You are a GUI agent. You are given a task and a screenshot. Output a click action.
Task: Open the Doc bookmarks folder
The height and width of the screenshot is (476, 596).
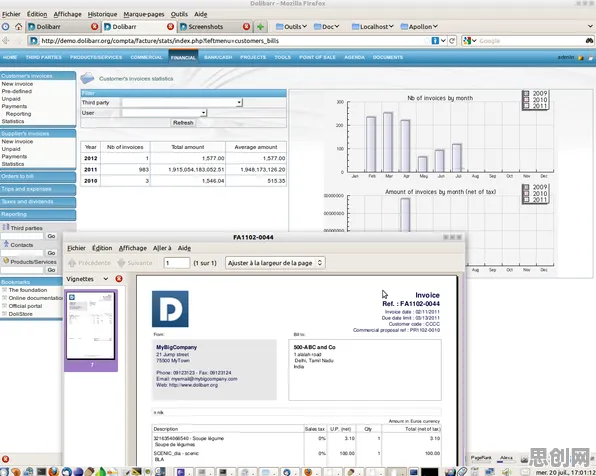(327, 27)
